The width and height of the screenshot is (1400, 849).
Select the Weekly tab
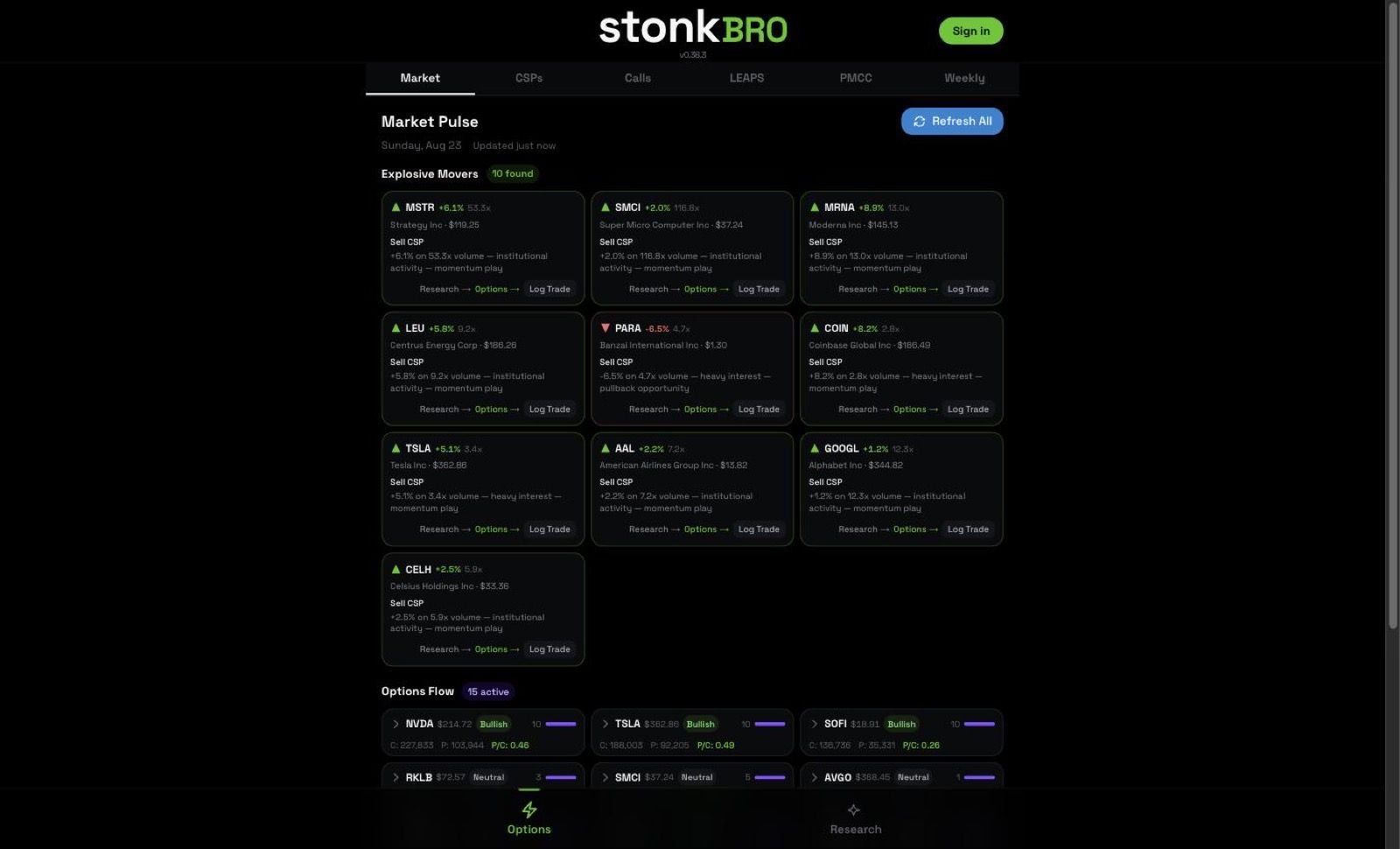pos(964,78)
